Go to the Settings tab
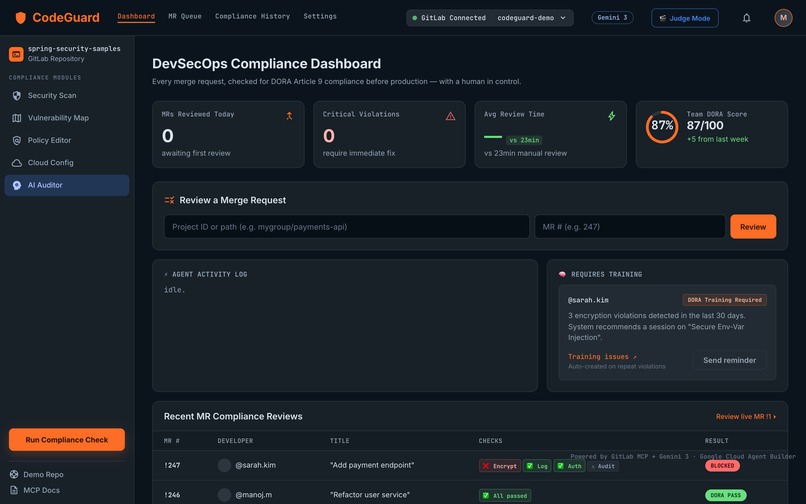806x504 pixels. [320, 16]
